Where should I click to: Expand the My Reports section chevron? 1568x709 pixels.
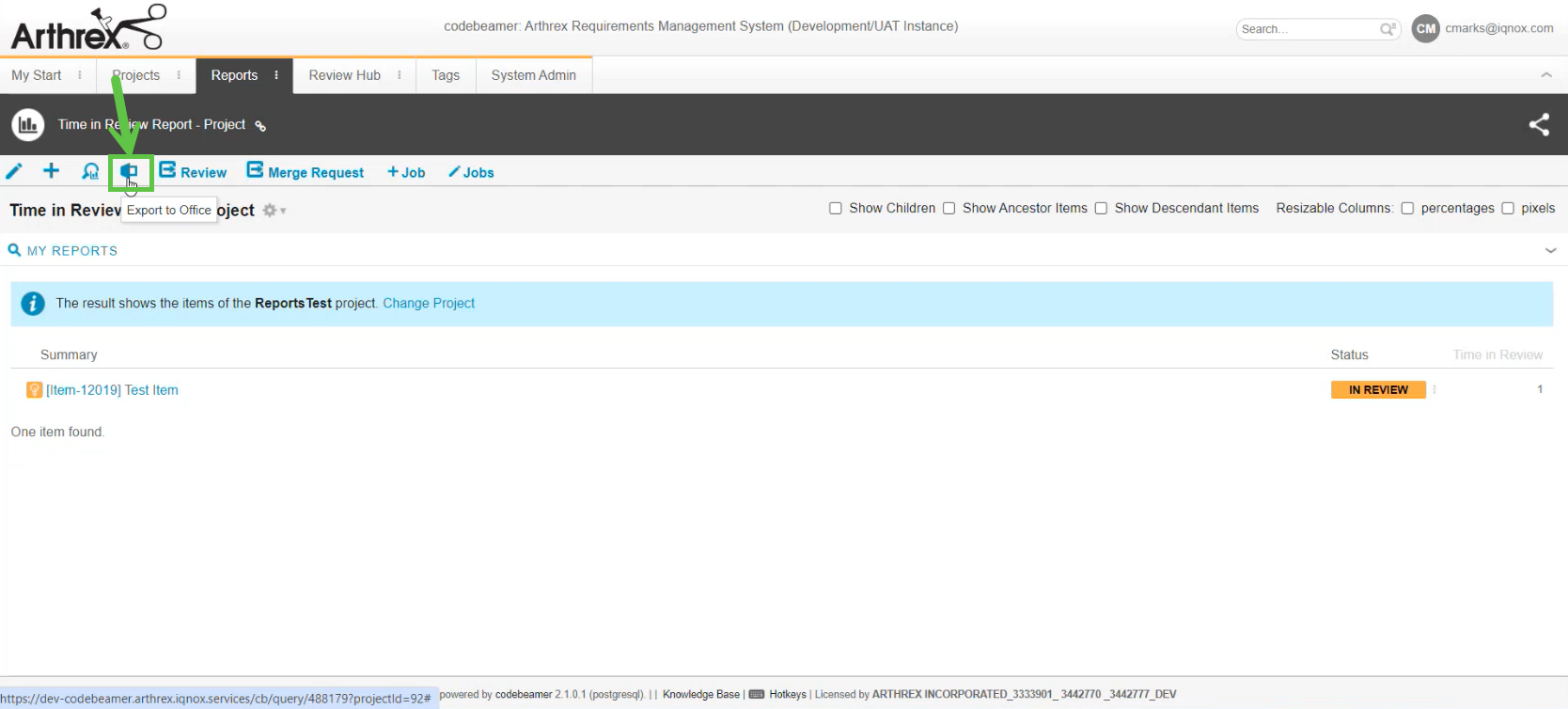(x=1550, y=250)
